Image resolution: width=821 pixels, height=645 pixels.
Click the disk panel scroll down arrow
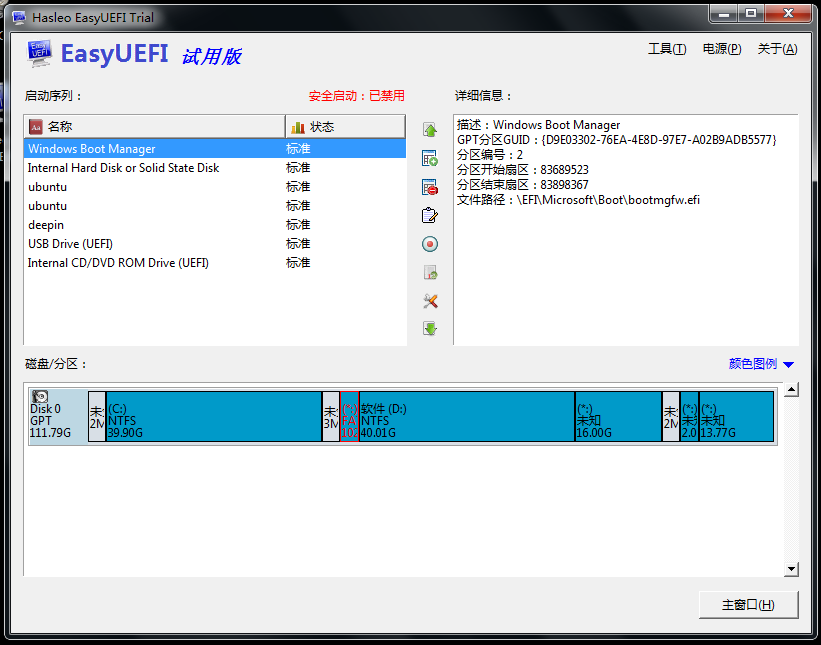(x=791, y=569)
